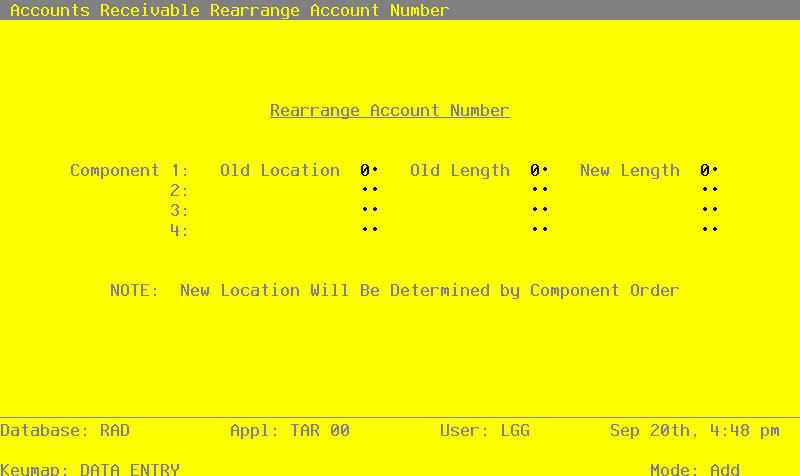The width and height of the screenshot is (800, 476).
Task: Click Component 1 Old Location field
Action: click(369, 170)
